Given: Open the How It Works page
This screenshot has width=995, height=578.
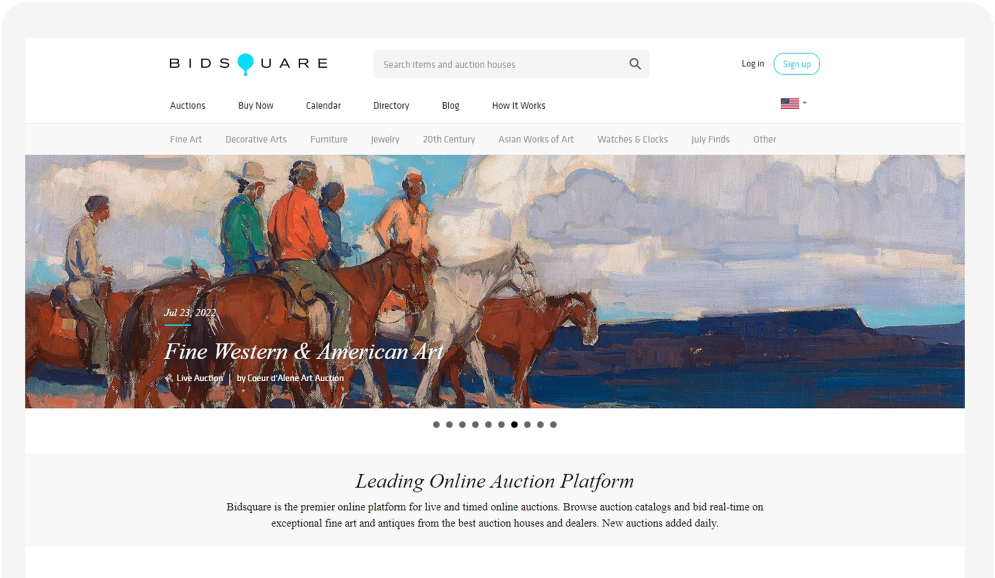Looking at the screenshot, I should [x=518, y=105].
